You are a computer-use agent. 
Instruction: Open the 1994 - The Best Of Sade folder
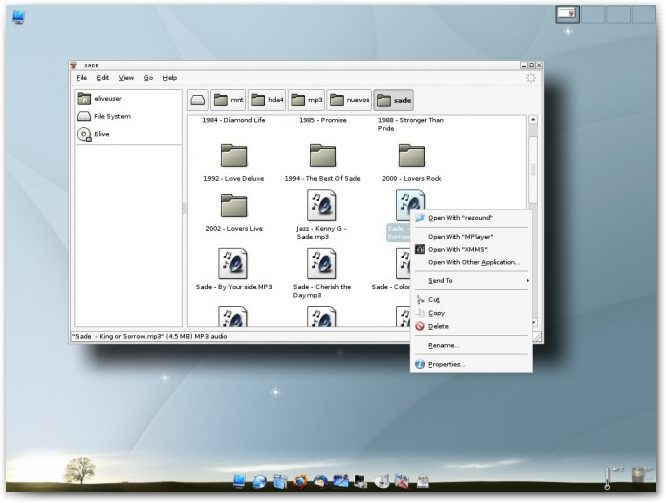tap(322, 156)
